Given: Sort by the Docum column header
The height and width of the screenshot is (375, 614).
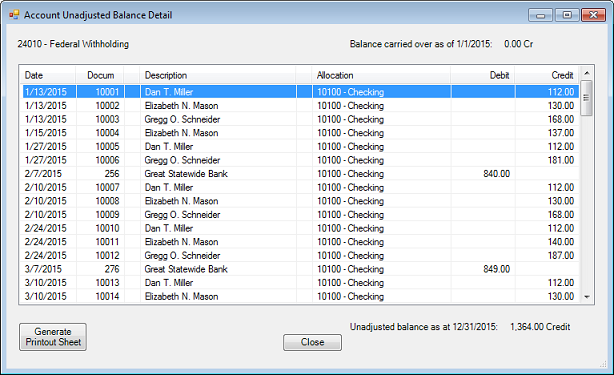Looking at the screenshot, I should click(x=100, y=75).
